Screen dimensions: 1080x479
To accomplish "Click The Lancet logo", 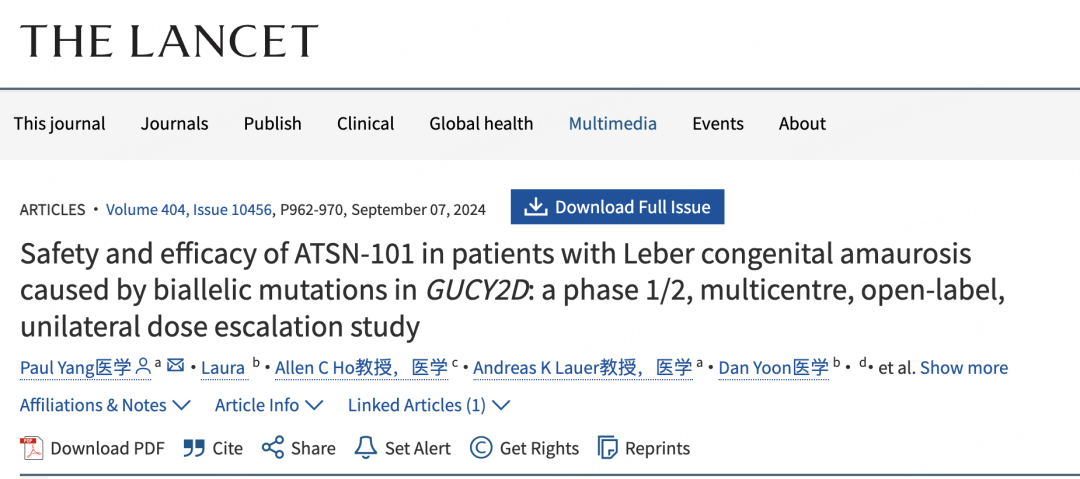I will click(x=169, y=40).
